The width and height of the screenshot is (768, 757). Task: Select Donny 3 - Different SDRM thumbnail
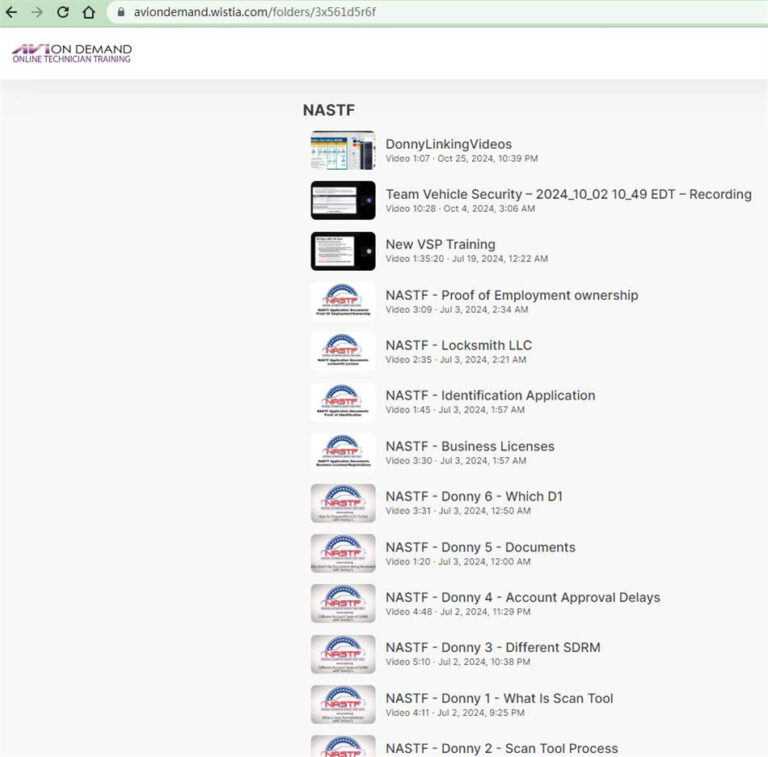(x=343, y=654)
